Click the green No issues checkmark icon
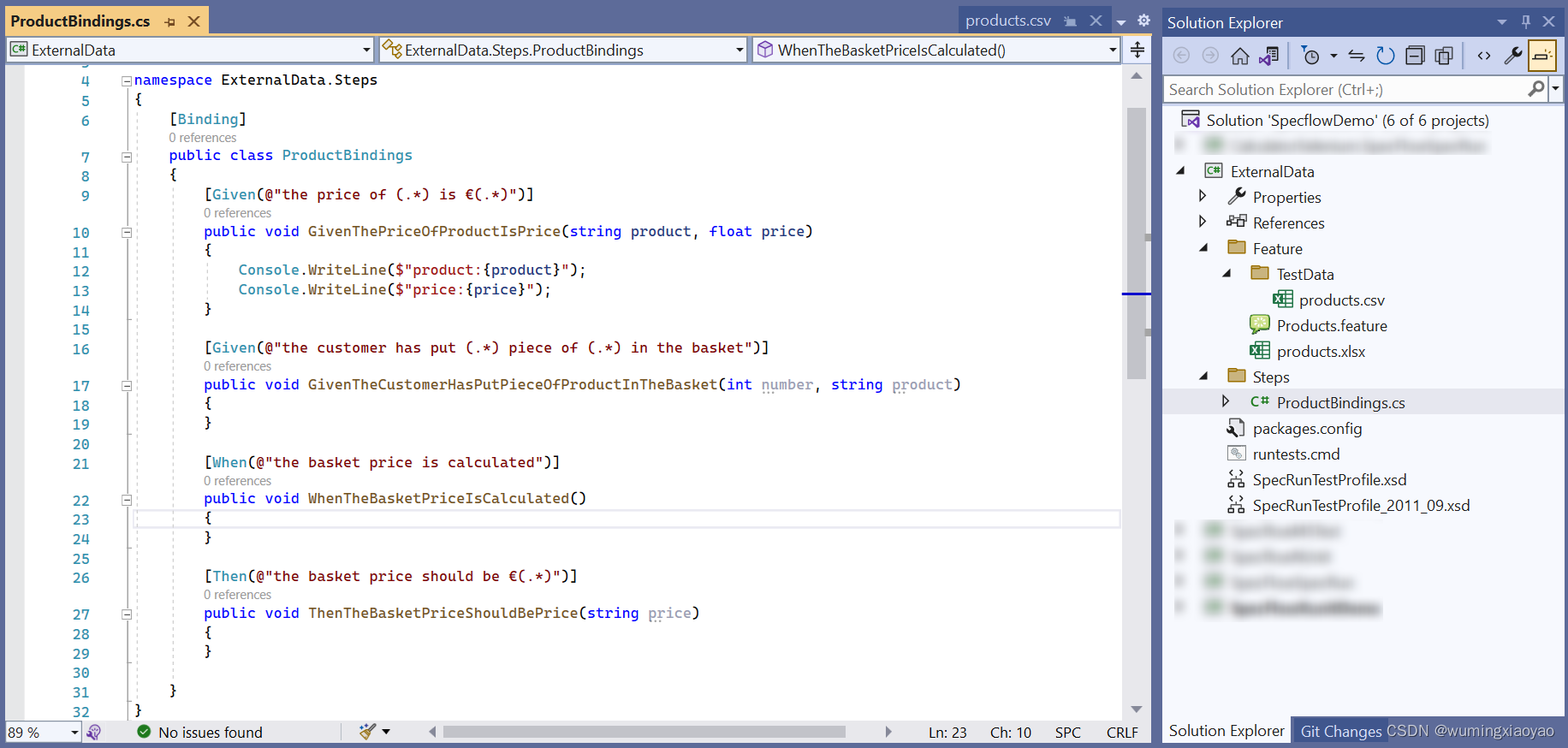 [x=144, y=732]
